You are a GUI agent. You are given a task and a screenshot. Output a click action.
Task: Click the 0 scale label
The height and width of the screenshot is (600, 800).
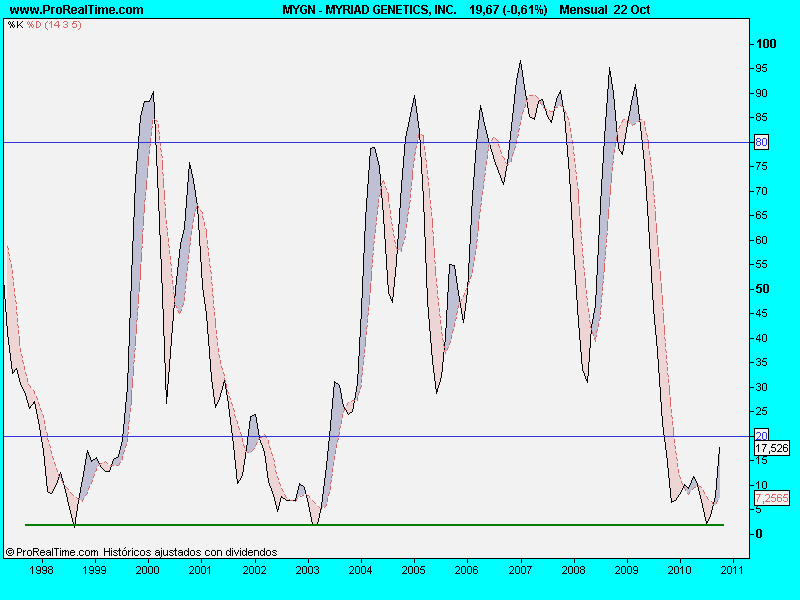pyautogui.click(x=759, y=534)
